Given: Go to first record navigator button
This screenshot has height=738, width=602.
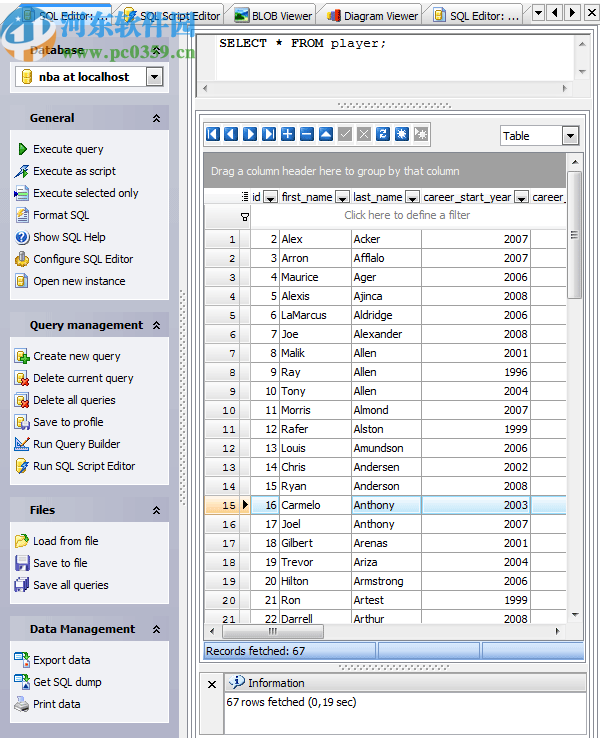Looking at the screenshot, I should (213, 135).
